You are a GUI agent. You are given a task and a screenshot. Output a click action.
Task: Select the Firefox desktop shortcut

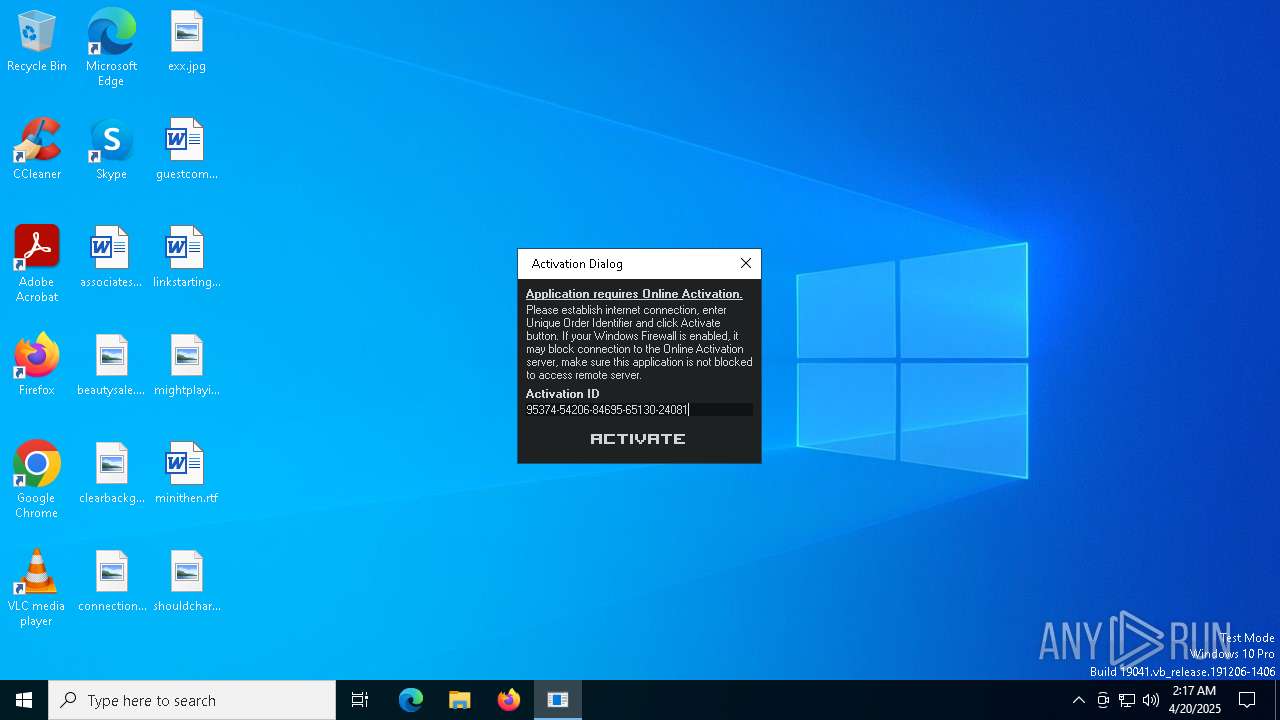coord(37,366)
